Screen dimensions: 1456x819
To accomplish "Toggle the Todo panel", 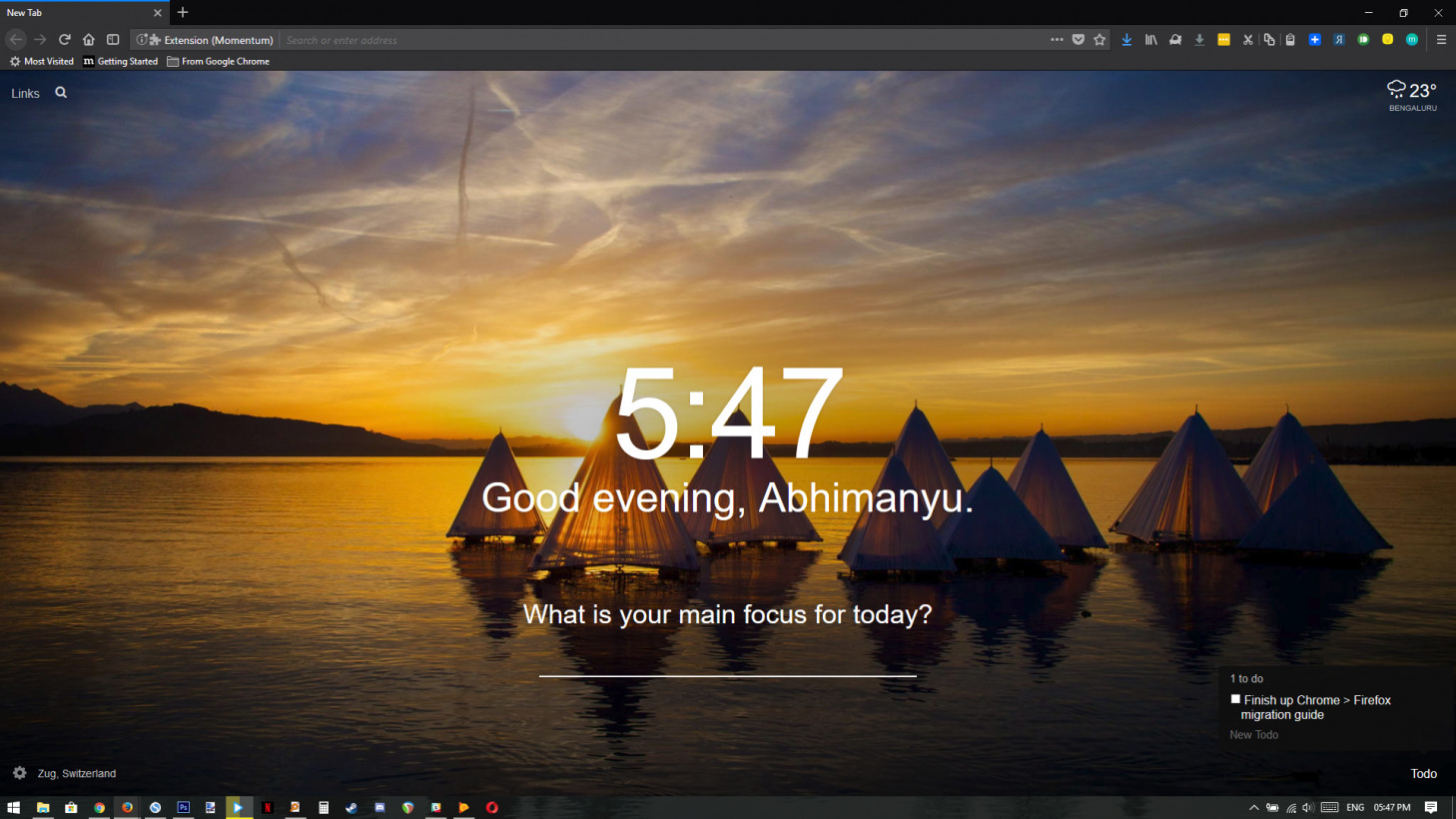I will pyautogui.click(x=1423, y=774).
